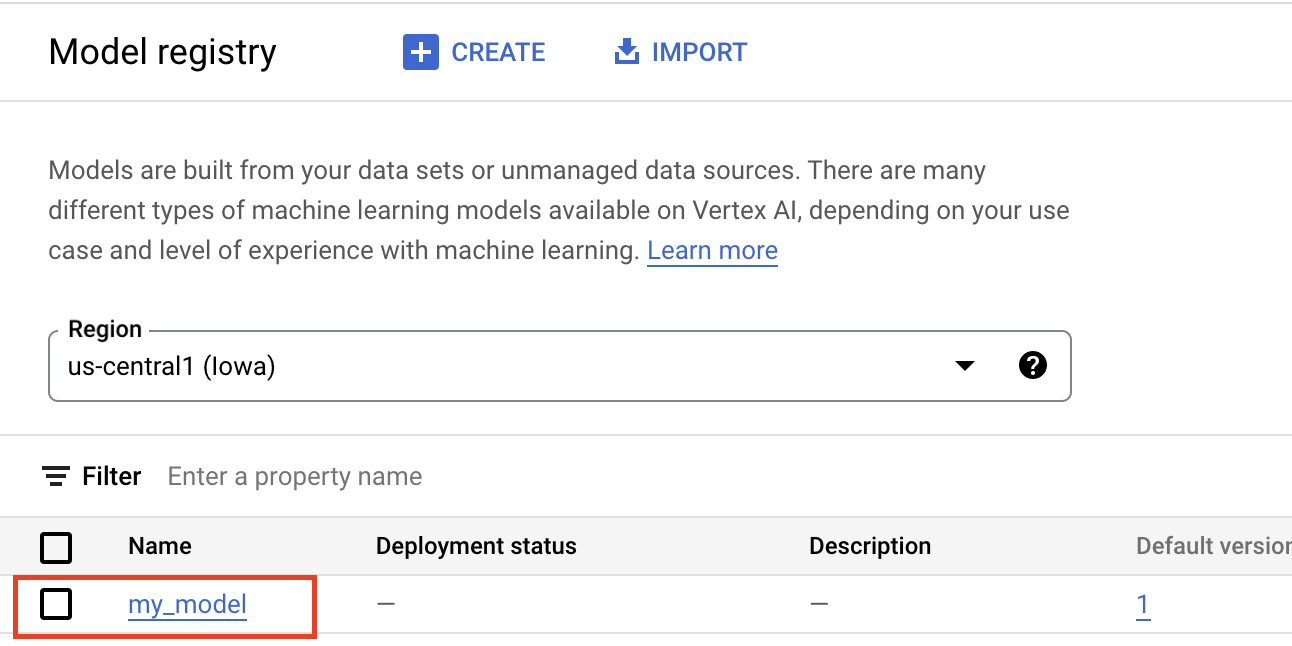Open the my_model model details
Screen dimensions: 1292x646
tap(187, 604)
